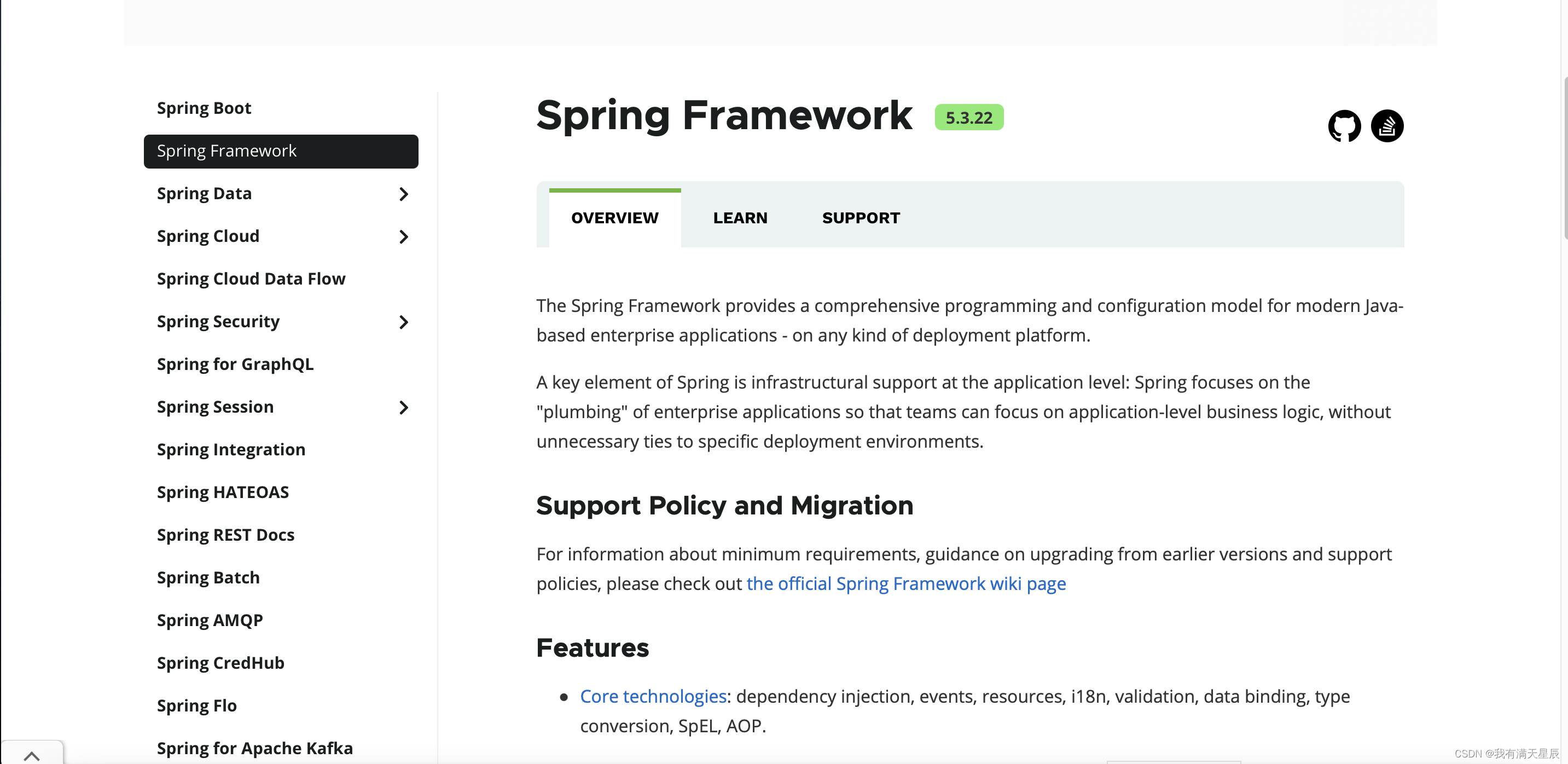Switch to the OVERVIEW tab
The height and width of the screenshot is (764, 1568).
pos(615,218)
